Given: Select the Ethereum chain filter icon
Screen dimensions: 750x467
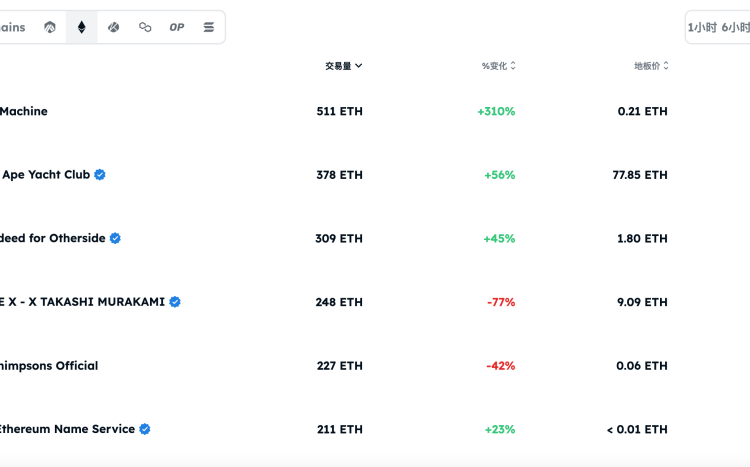Looking at the screenshot, I should click(x=82, y=27).
